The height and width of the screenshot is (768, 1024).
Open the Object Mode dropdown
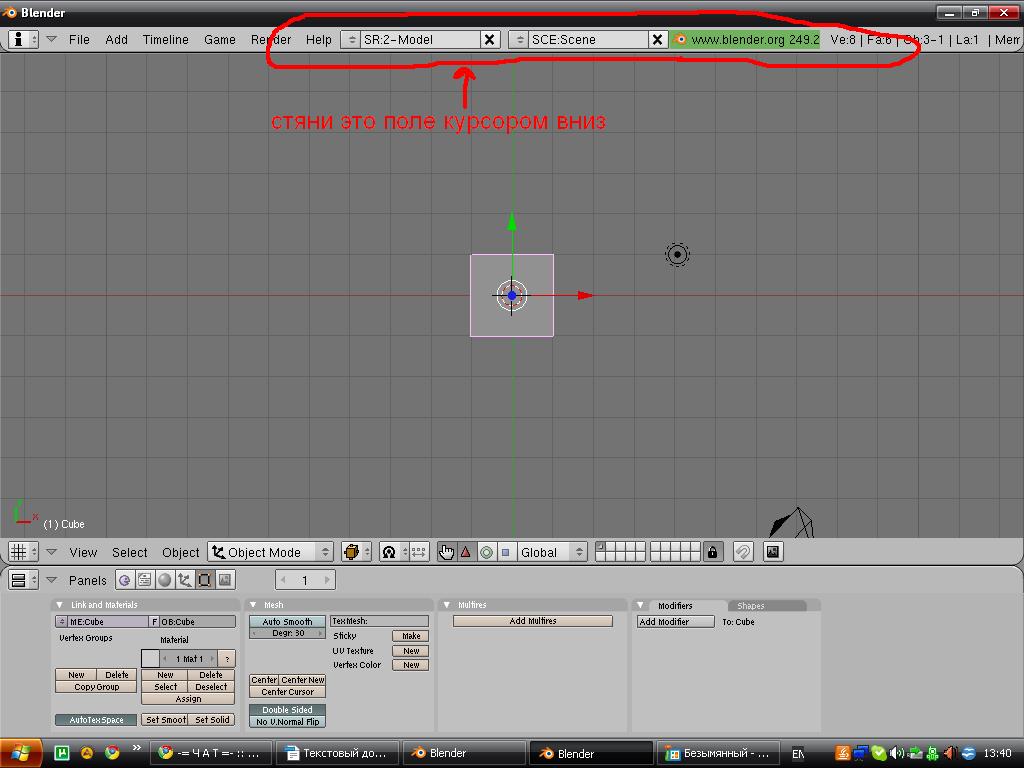(x=270, y=551)
